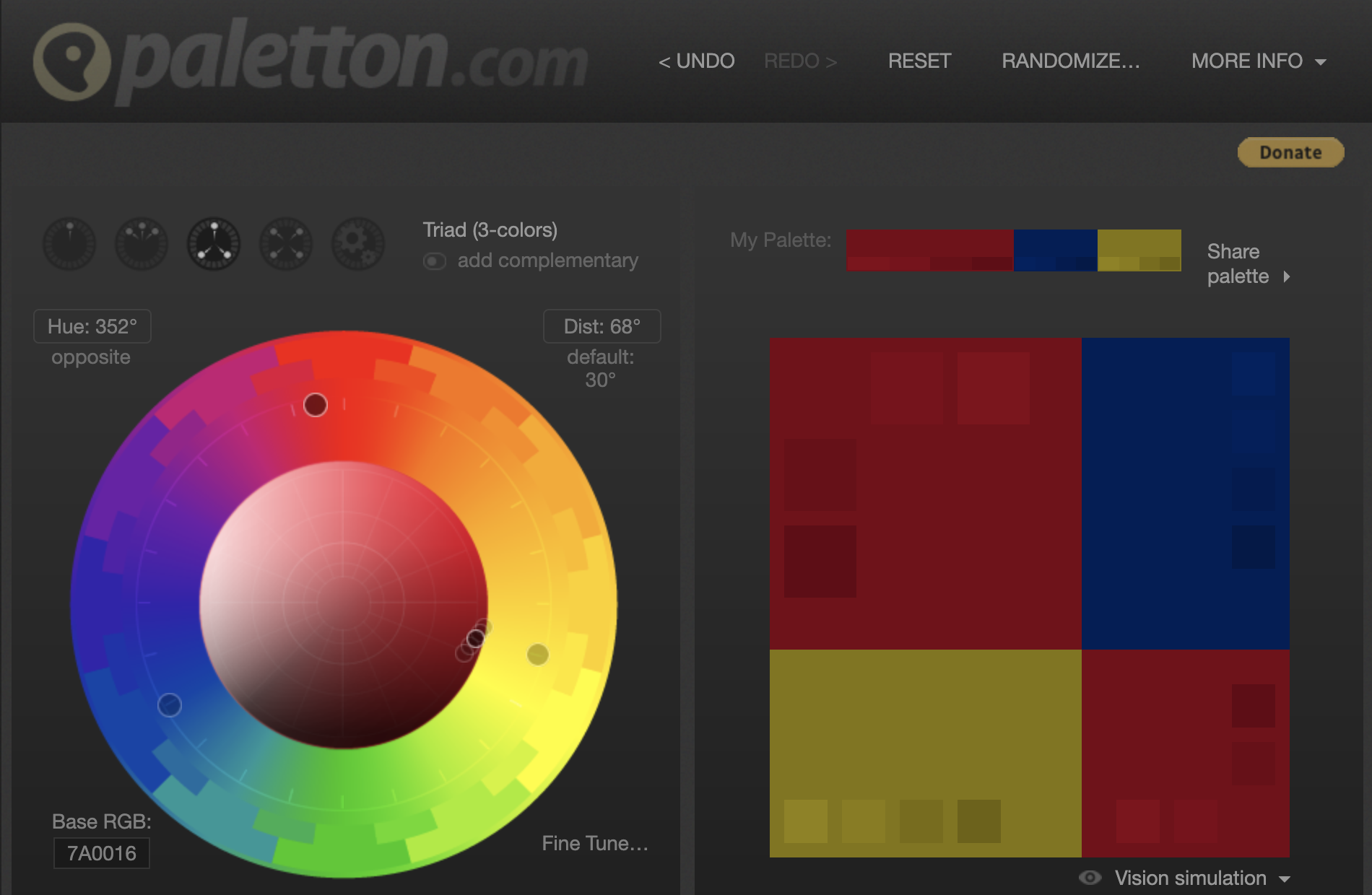Image resolution: width=1372 pixels, height=895 pixels.
Task: Click the Base RGB 7A0016 field
Action: tap(102, 853)
